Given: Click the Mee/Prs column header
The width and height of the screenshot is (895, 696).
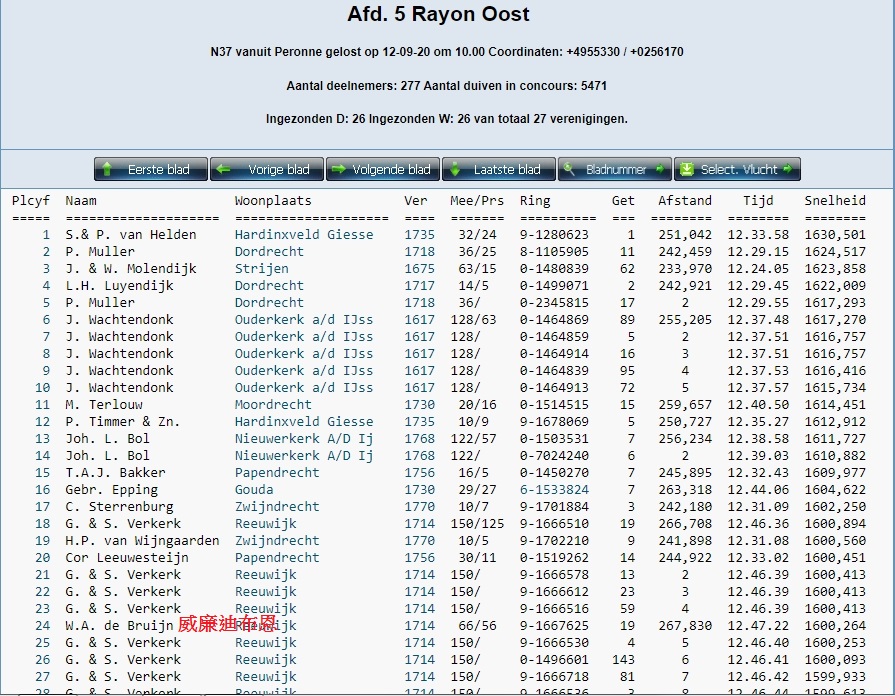Looking at the screenshot, I should coord(477,201).
